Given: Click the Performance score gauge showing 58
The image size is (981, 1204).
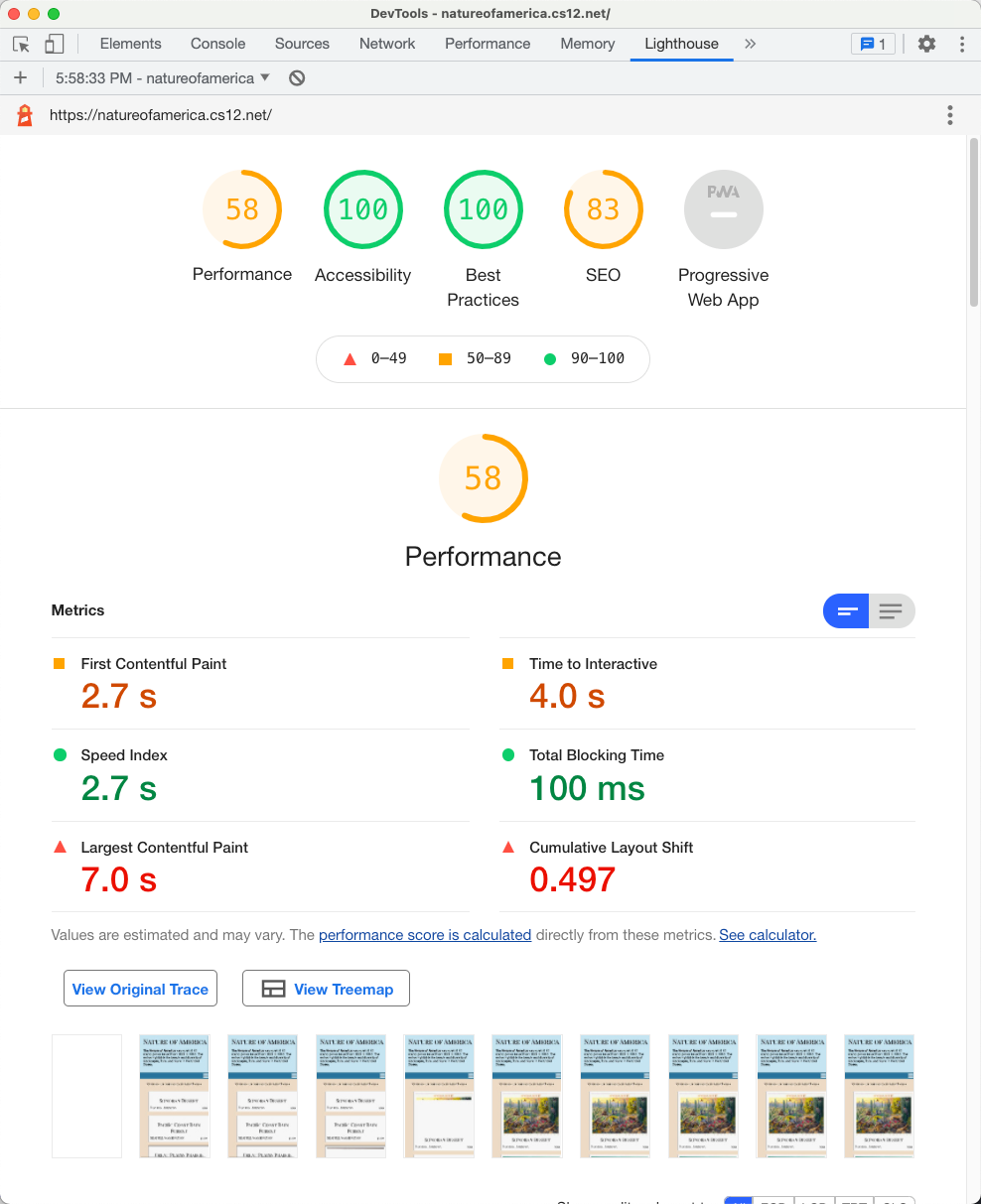Looking at the screenshot, I should point(242,209).
